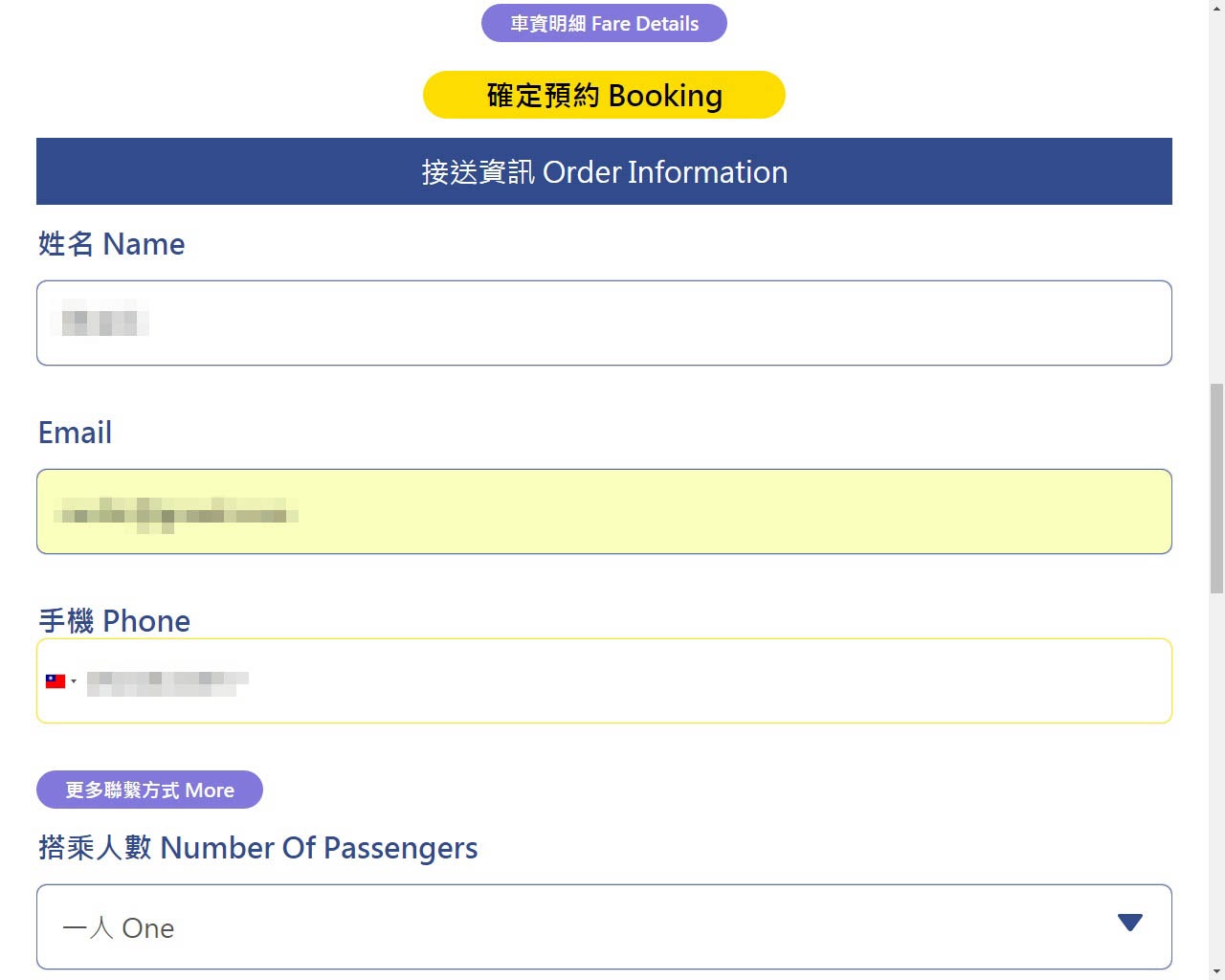
Task: Click the Taiwan flag icon in Phone field
Action: click(x=56, y=681)
